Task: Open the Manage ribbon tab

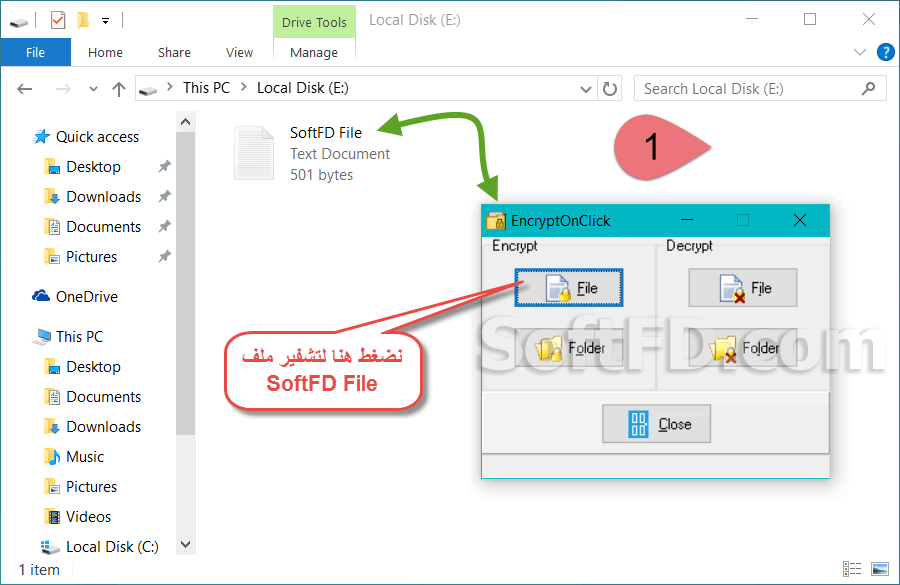Action: [x=314, y=52]
